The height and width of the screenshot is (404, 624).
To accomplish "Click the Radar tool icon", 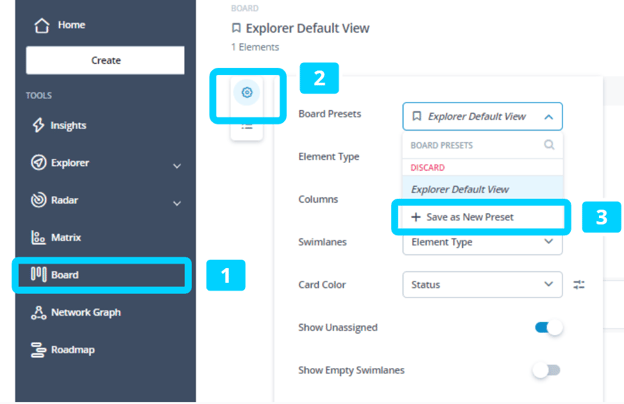I will tap(39, 200).
